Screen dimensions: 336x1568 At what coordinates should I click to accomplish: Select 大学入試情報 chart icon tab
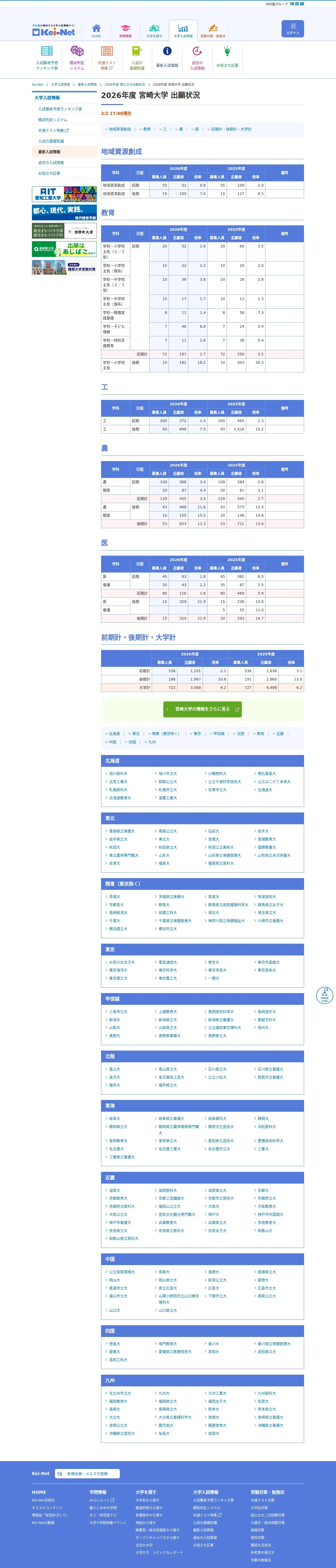(x=183, y=30)
